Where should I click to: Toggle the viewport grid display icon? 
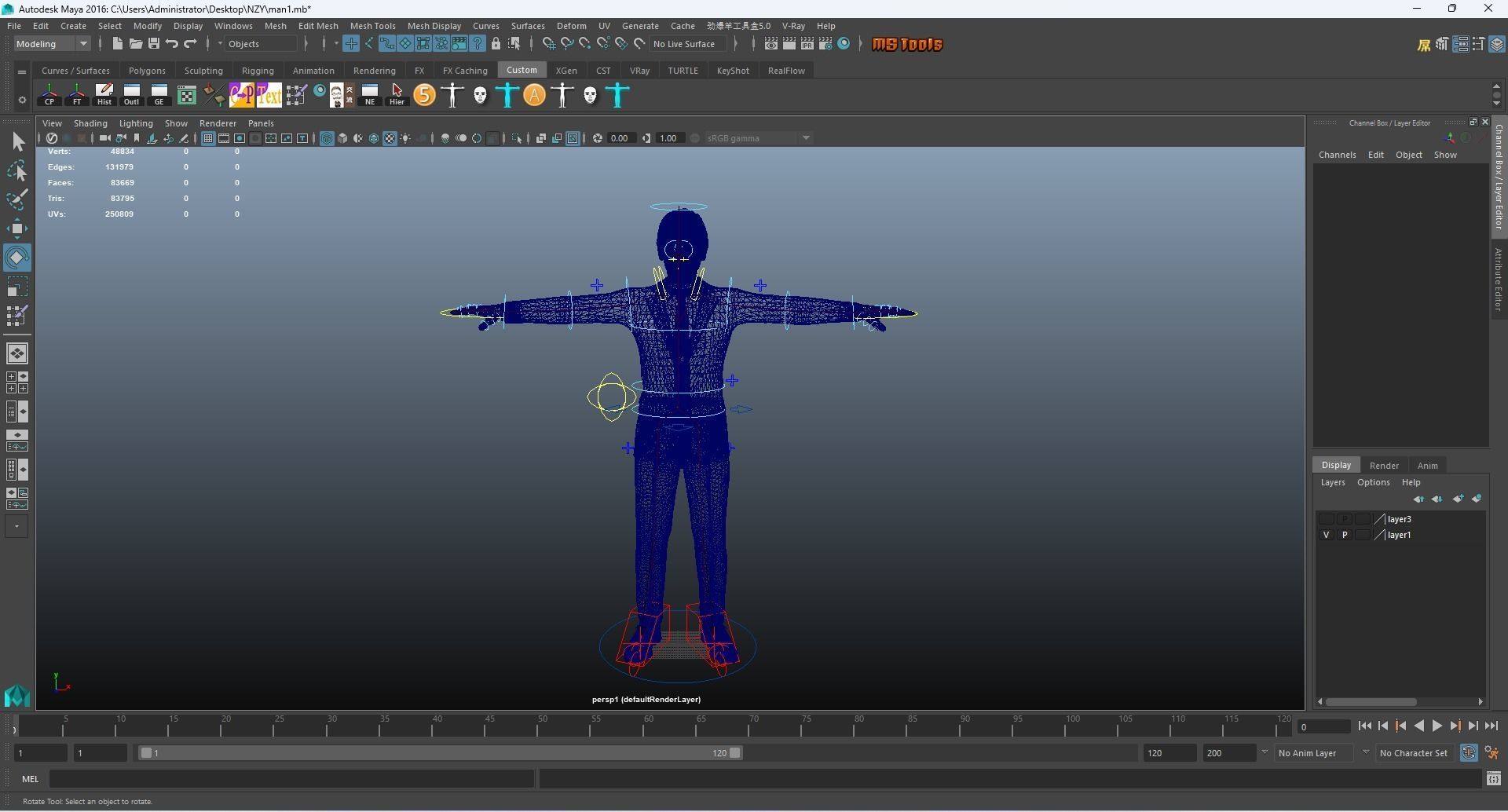pyautogui.click(x=207, y=138)
